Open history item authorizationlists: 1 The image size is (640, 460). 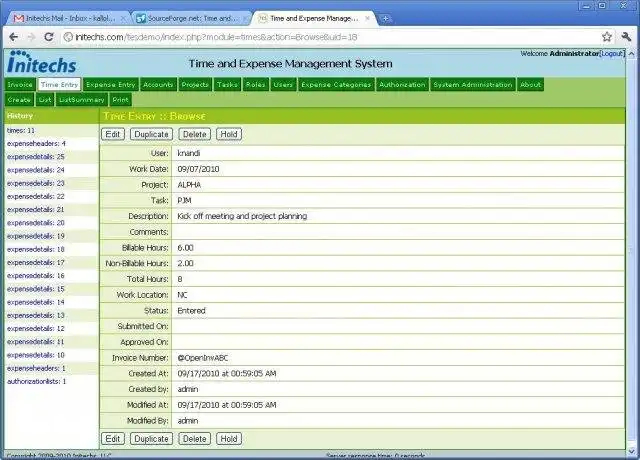[x=37, y=382]
